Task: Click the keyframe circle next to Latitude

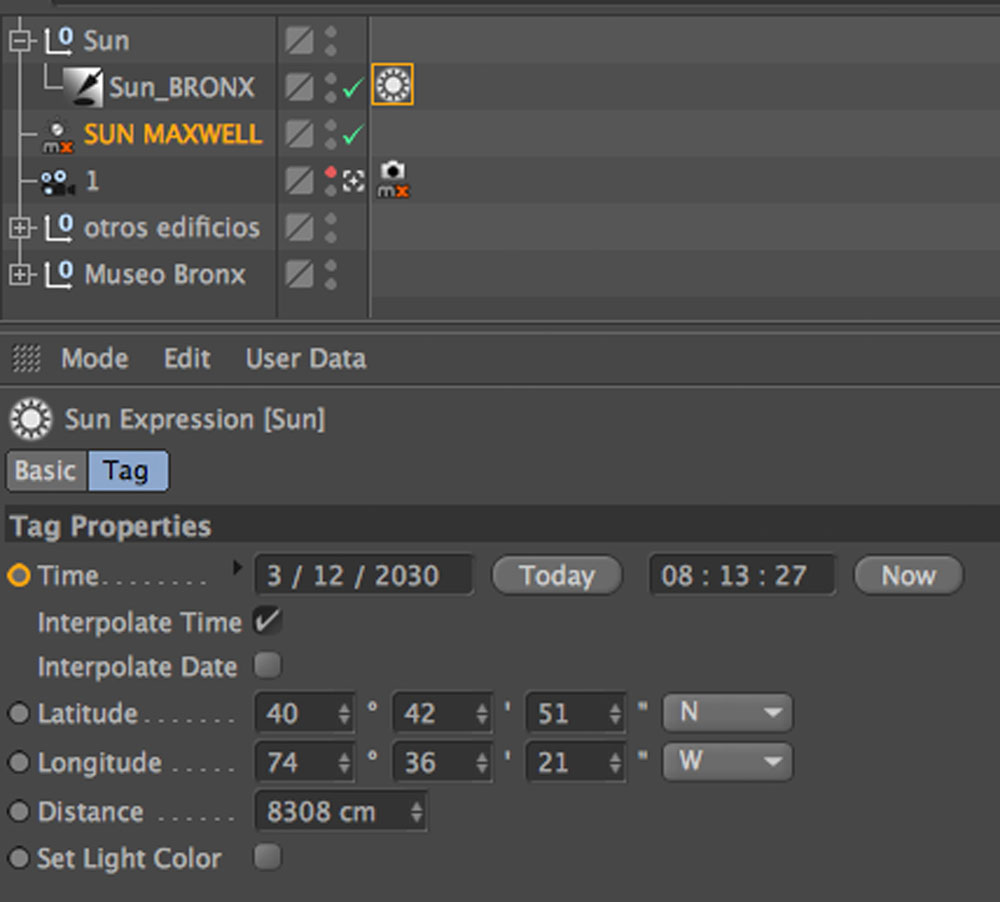Action: 18,713
